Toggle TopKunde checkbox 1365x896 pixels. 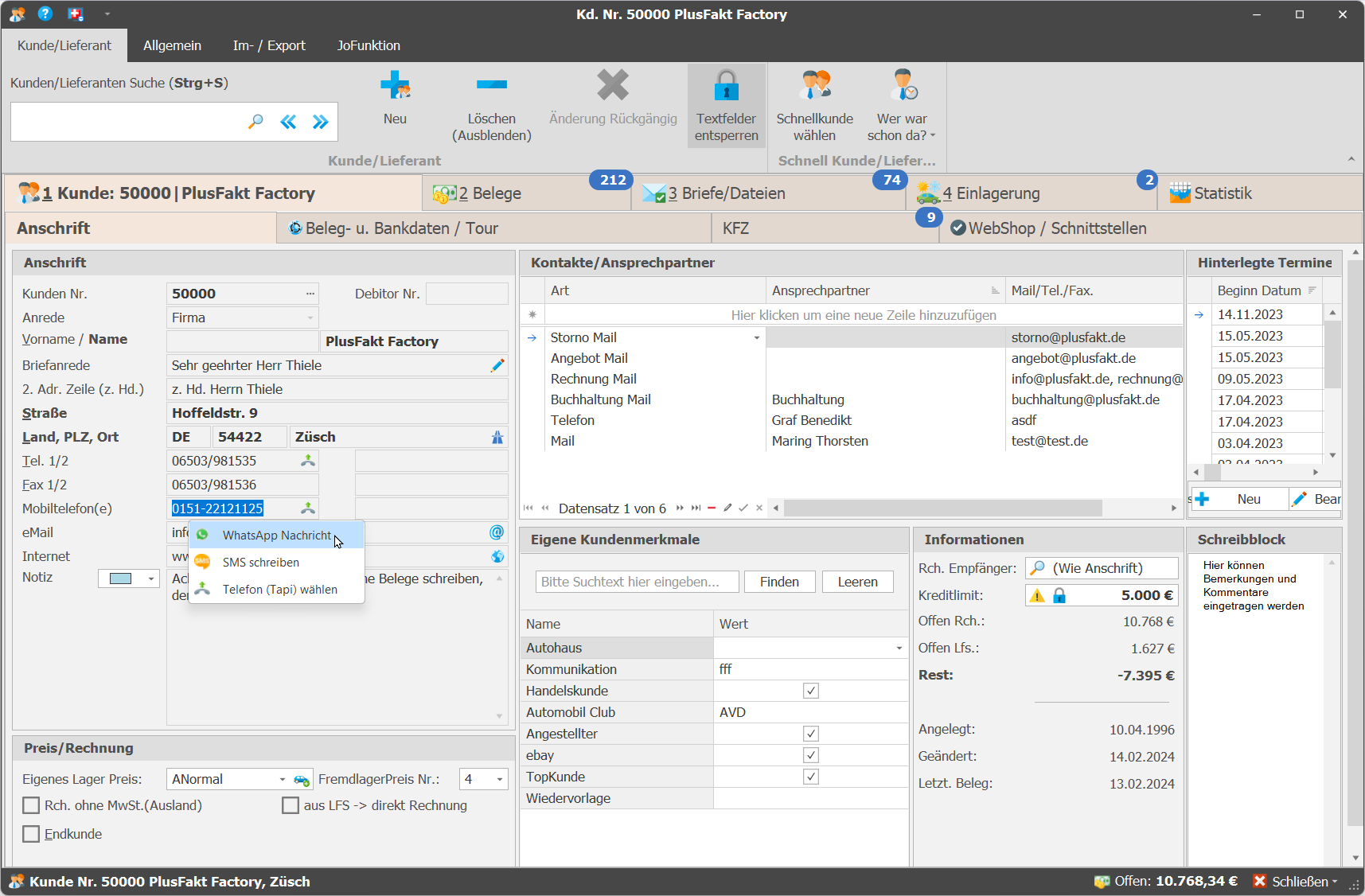[x=811, y=777]
